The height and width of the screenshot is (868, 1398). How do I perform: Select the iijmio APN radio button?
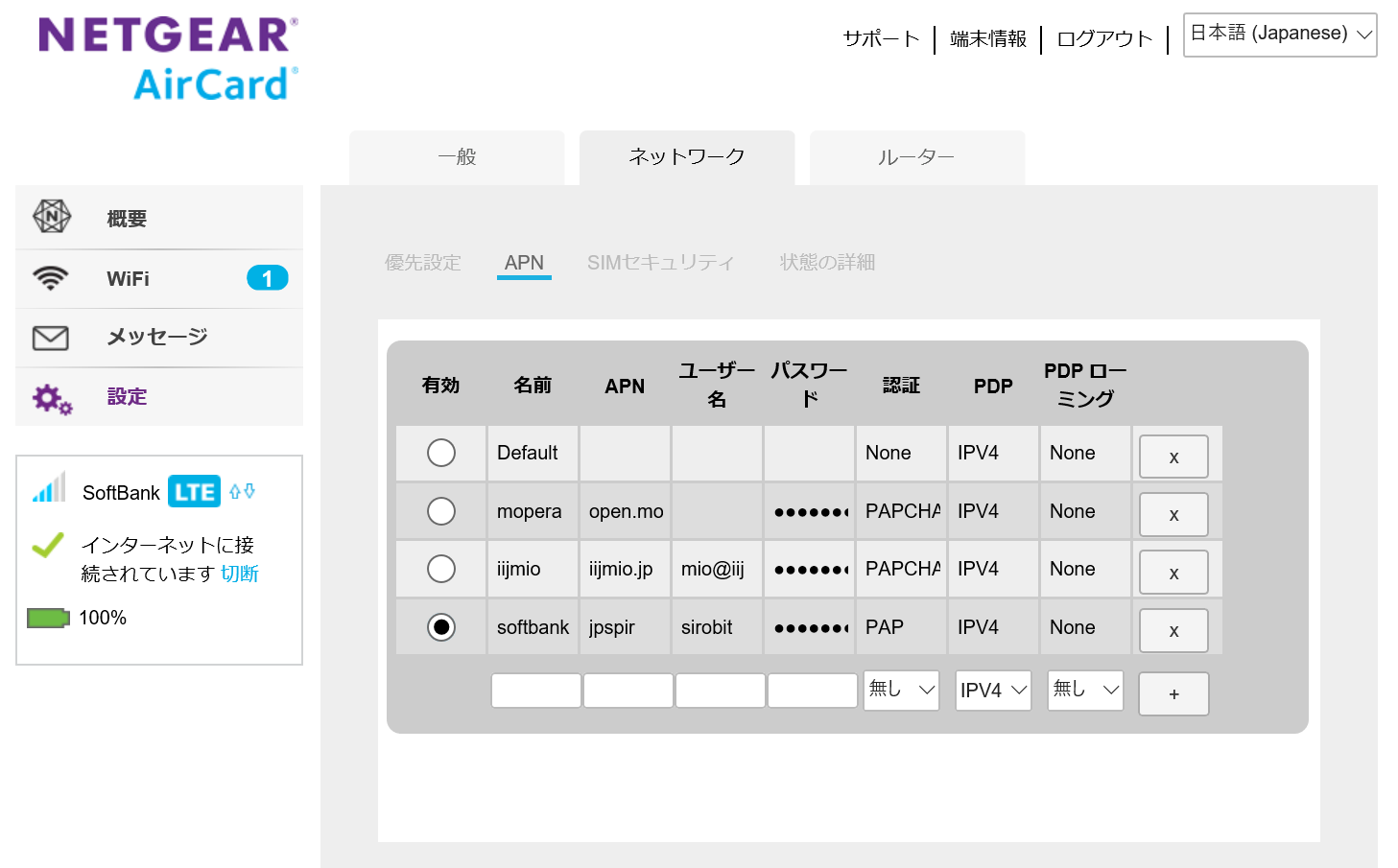point(441,569)
